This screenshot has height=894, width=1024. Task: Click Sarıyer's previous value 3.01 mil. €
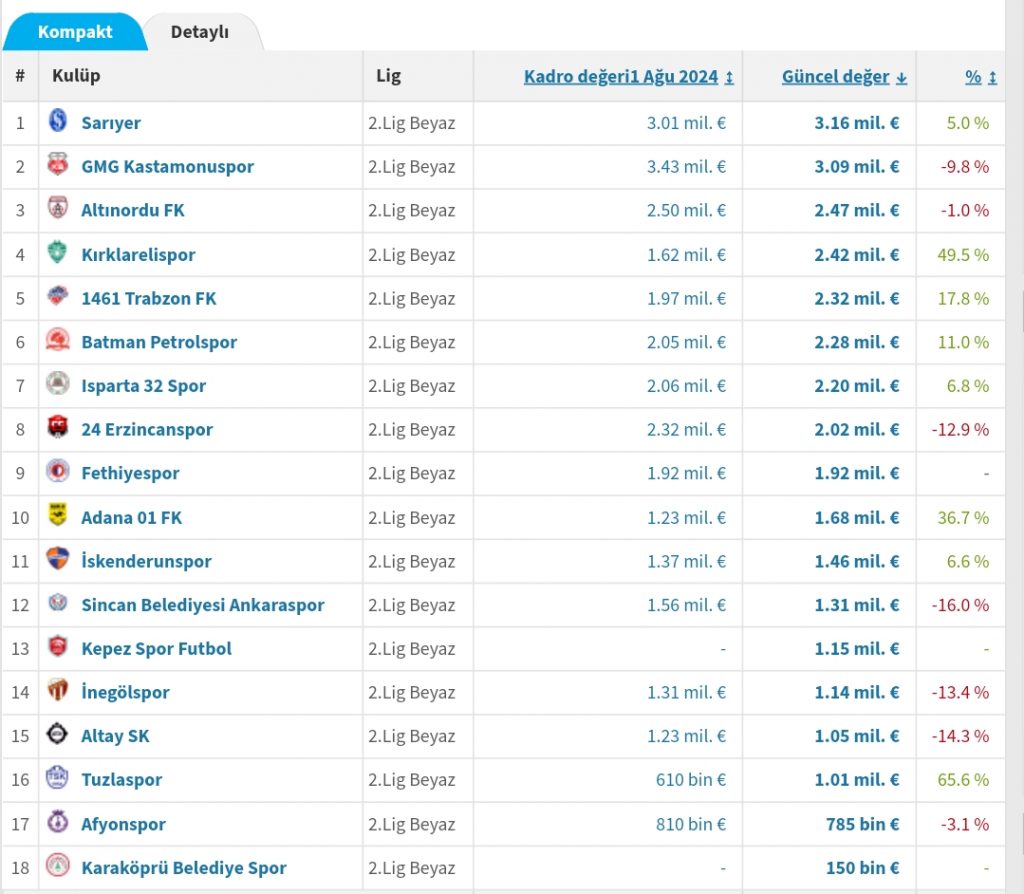(x=686, y=123)
